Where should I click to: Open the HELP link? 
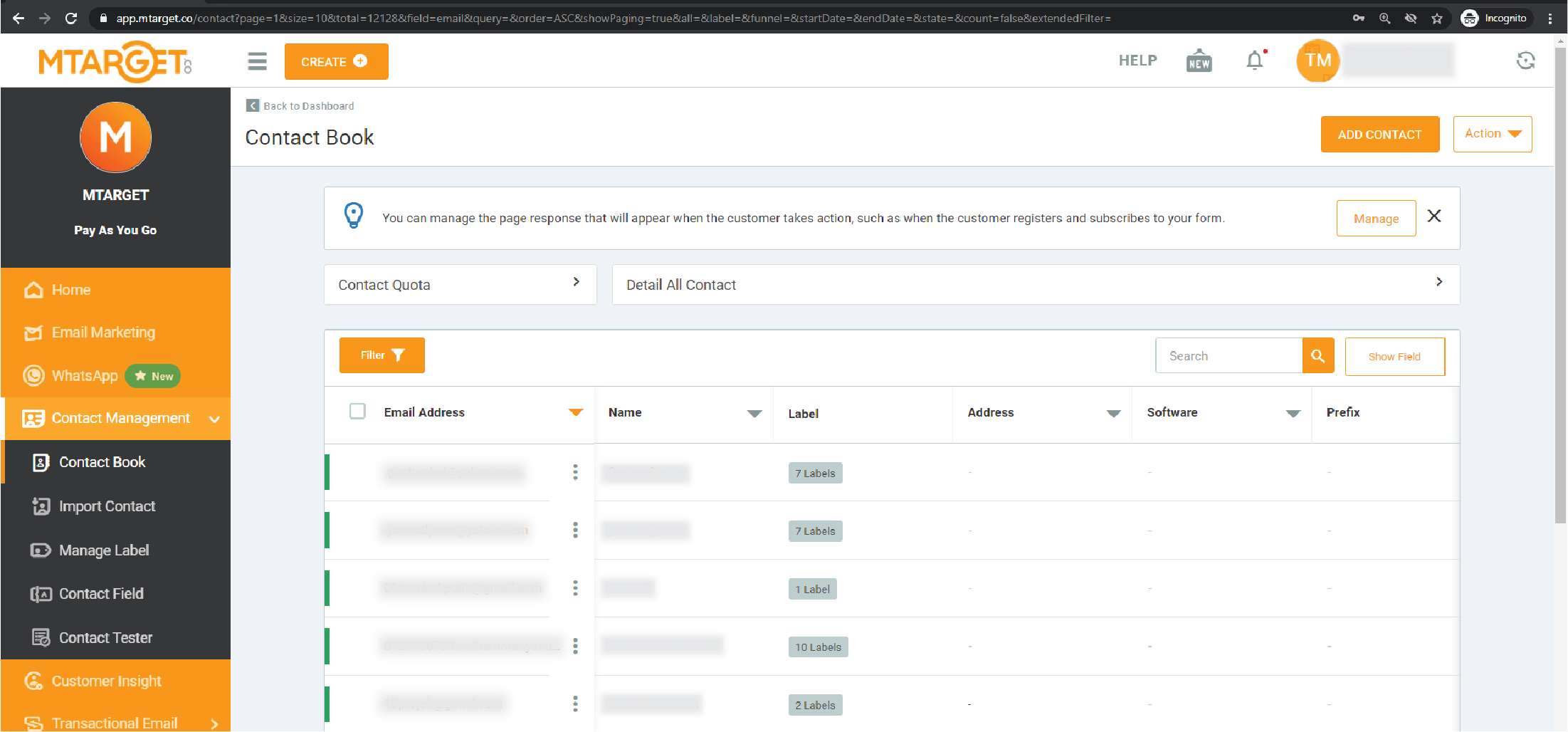1137,61
